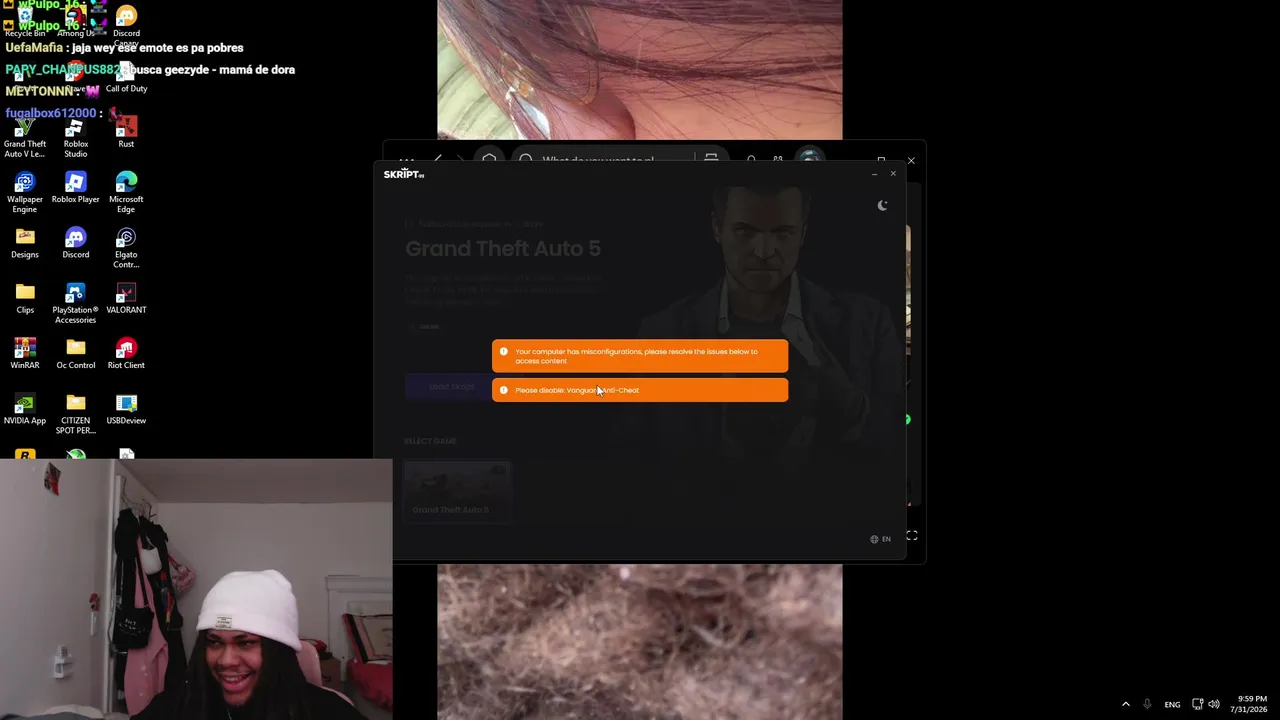1280x720 pixels.
Task: Open the Grand Theft Auto V desktop shortcut
Action: [x=25, y=135]
